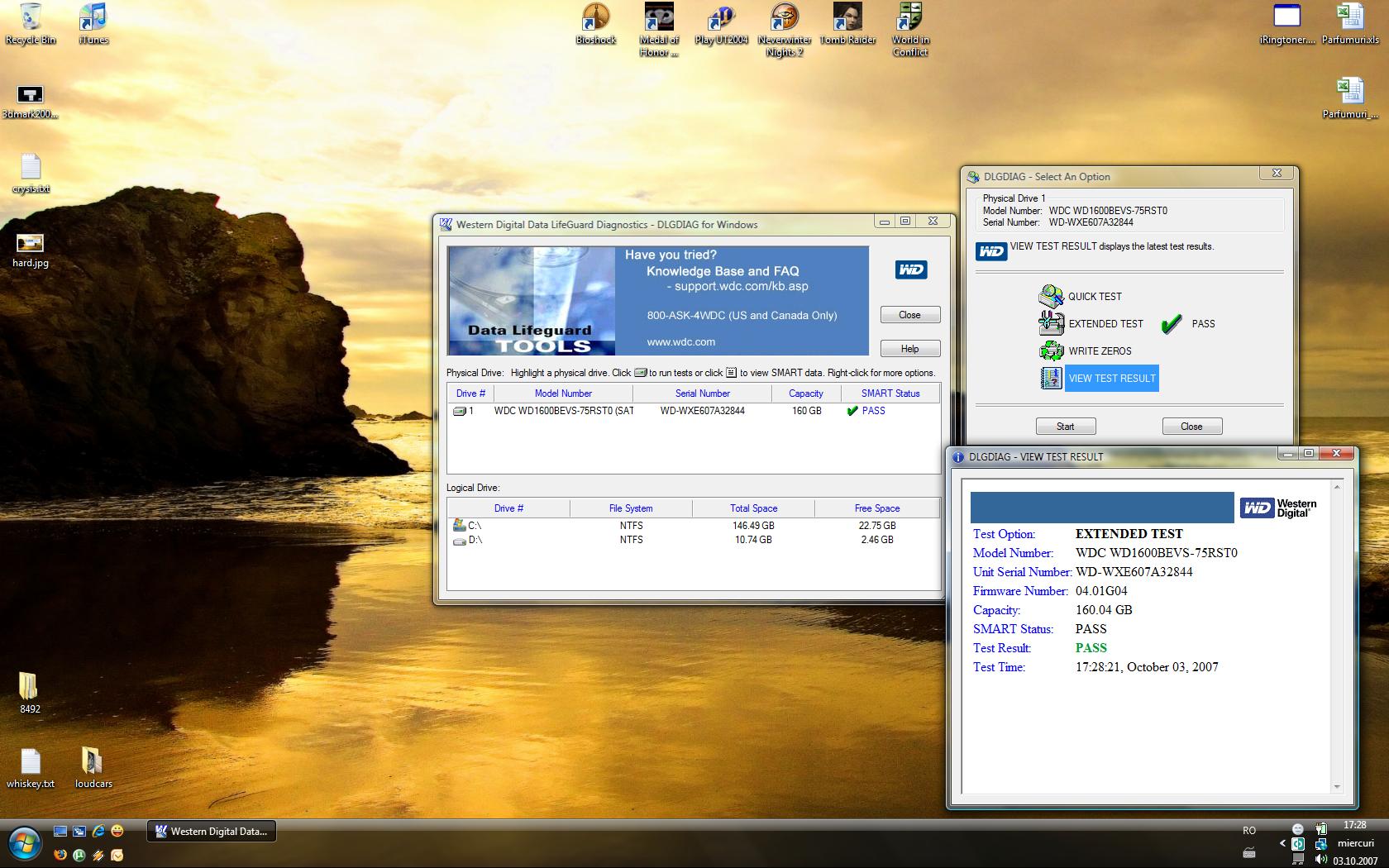Open whiskey.txt on the desktop

[x=31, y=768]
